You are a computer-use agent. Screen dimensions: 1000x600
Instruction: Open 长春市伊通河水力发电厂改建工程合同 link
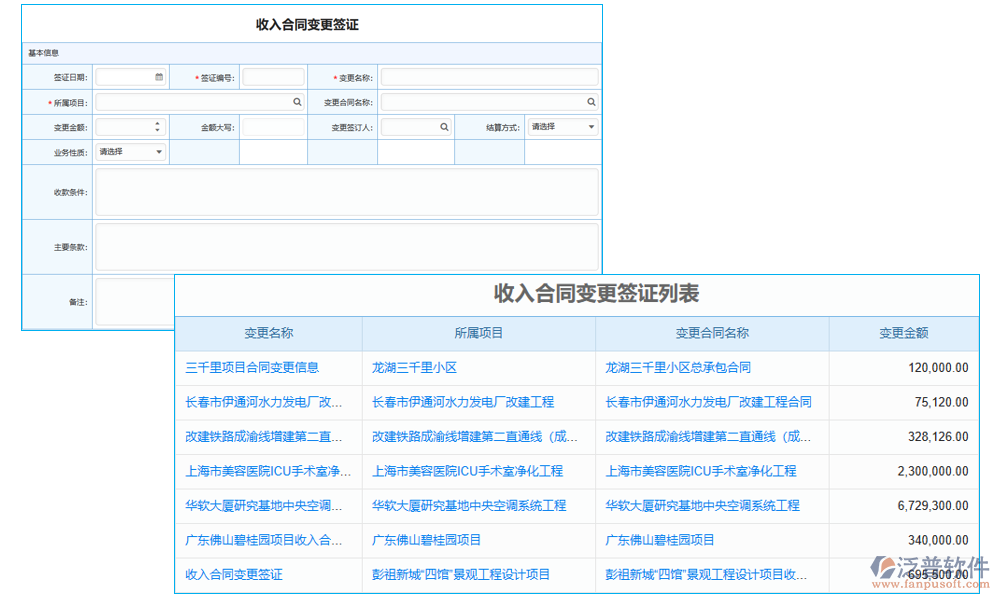(707, 402)
